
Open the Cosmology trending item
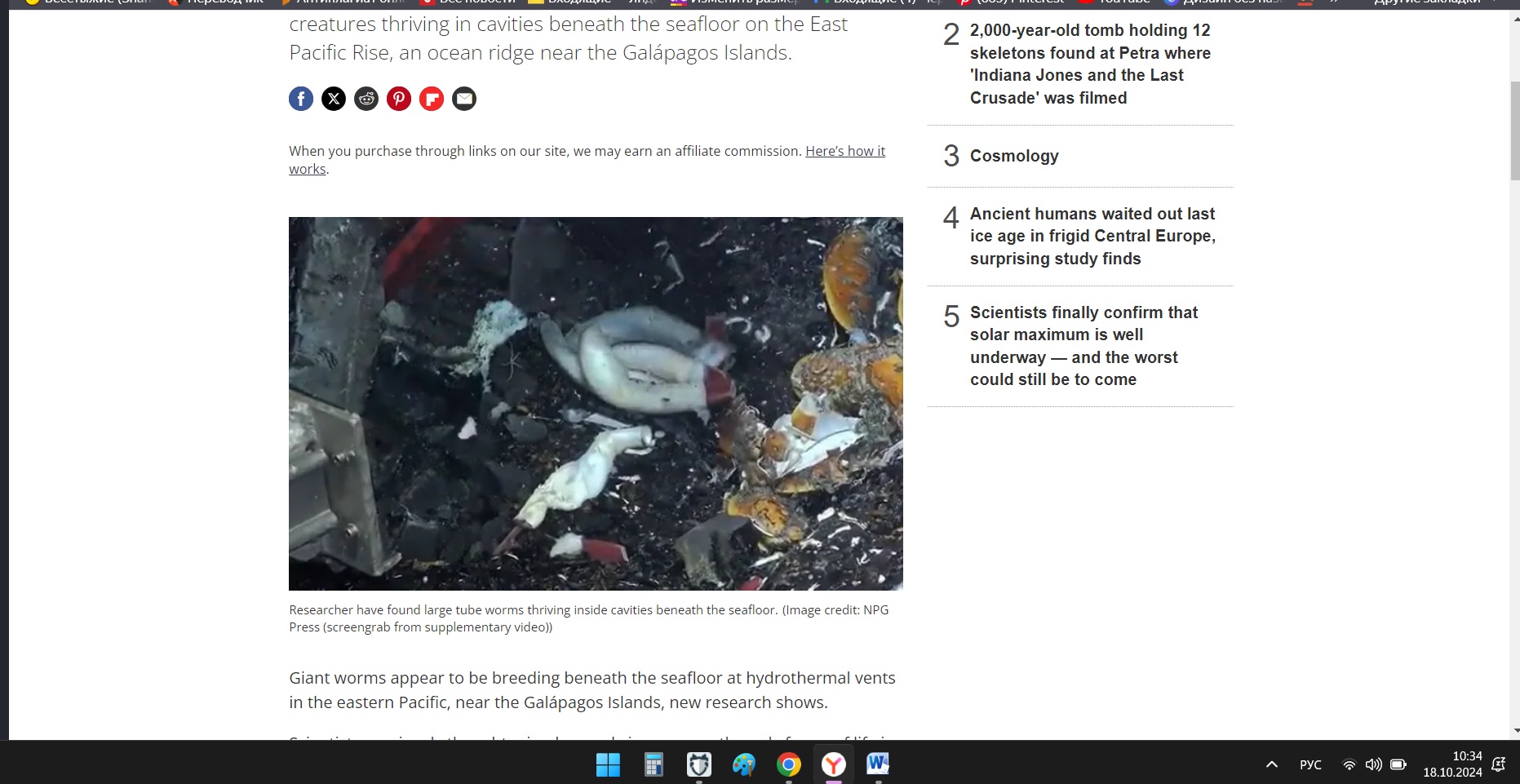[x=1014, y=156]
